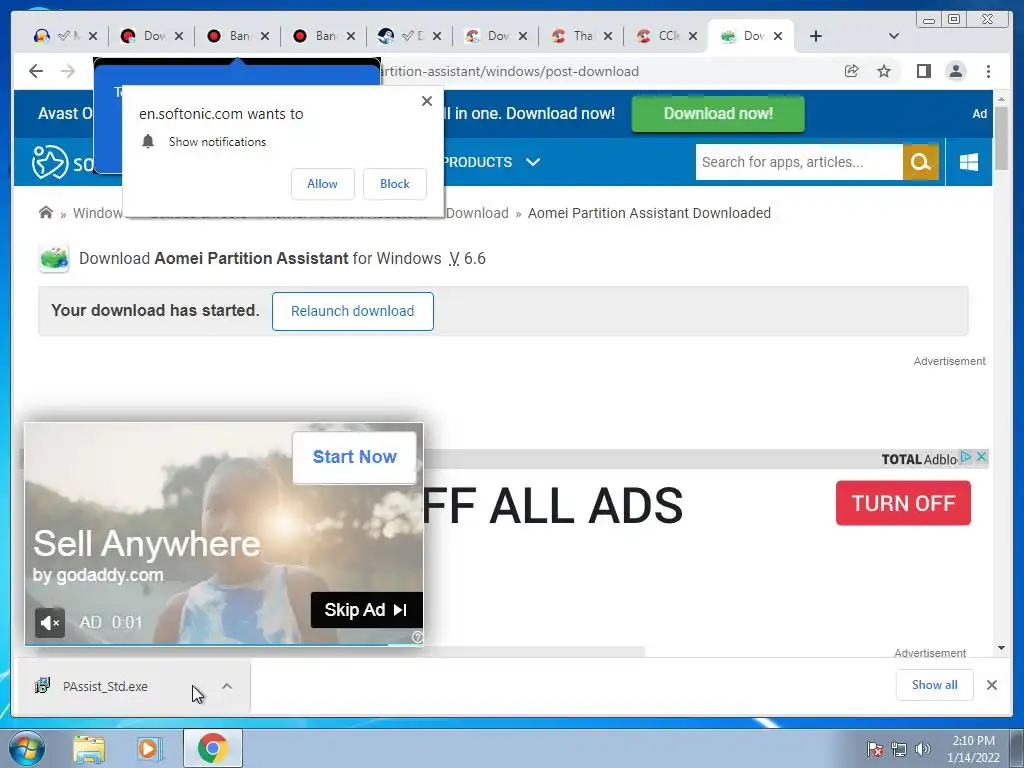
Task: Focus the Search for apps field
Action: (799, 162)
